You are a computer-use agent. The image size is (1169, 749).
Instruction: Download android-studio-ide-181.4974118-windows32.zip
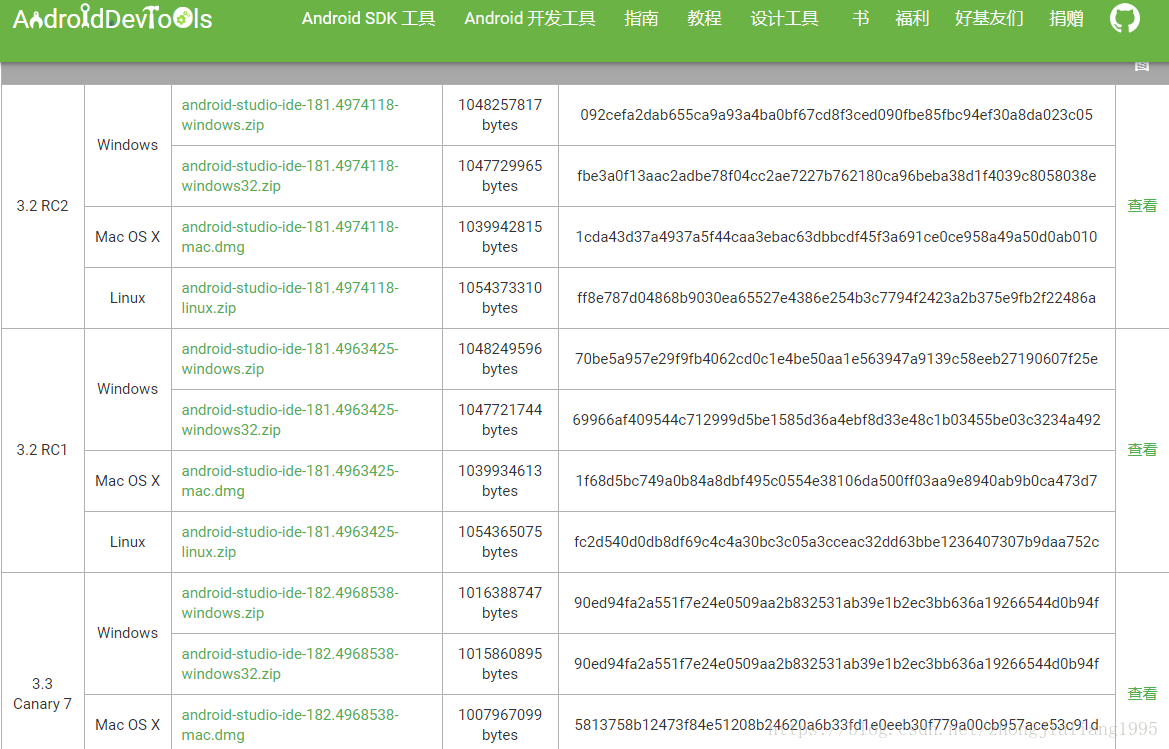coord(290,176)
